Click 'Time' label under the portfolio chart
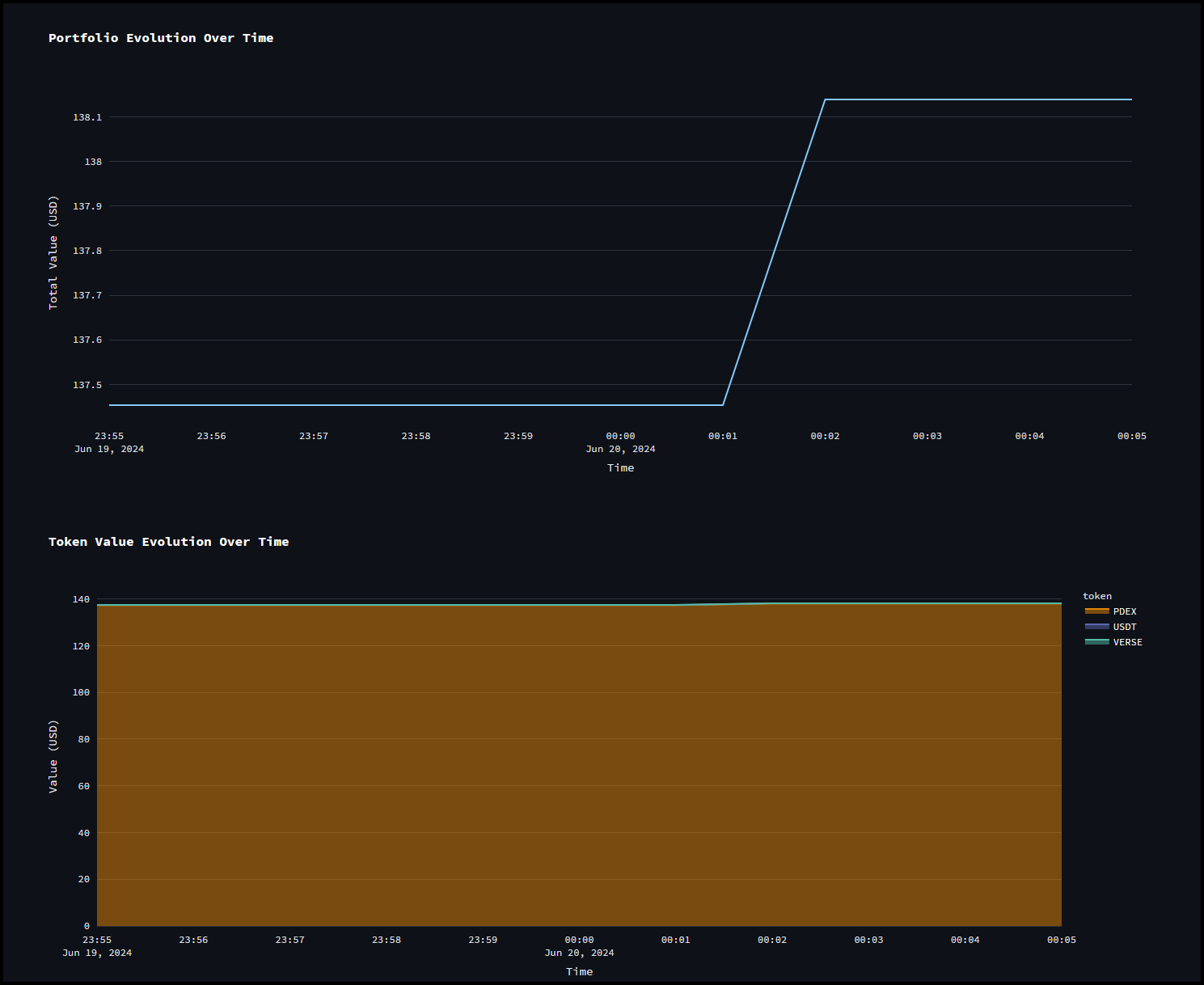The image size is (1204, 985). click(x=620, y=468)
